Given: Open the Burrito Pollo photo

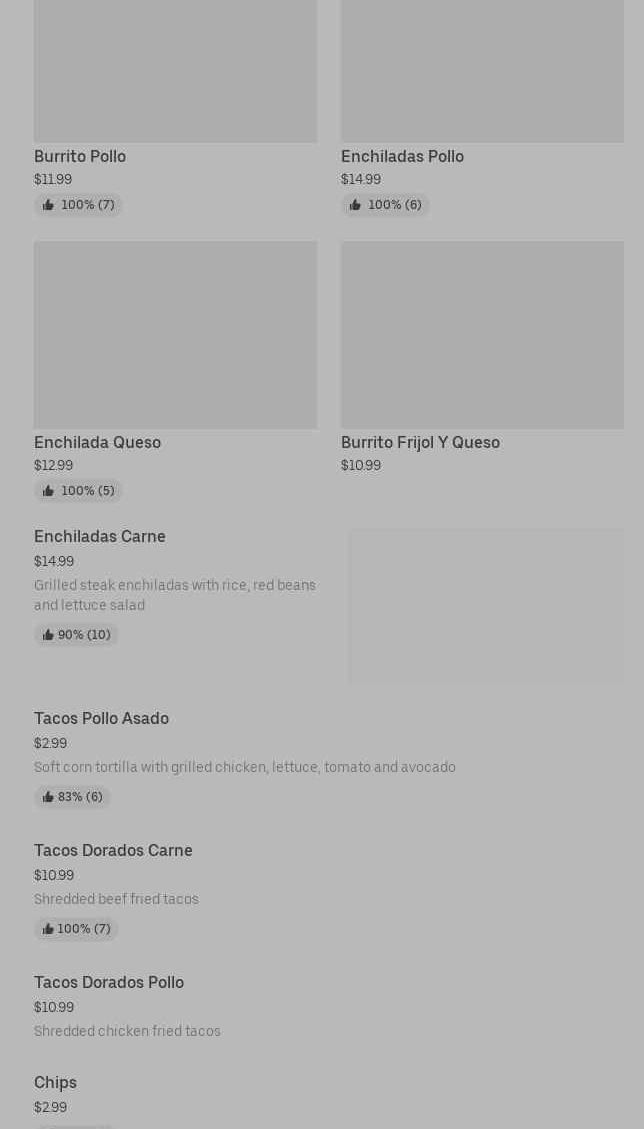Looking at the screenshot, I should click(175, 70).
